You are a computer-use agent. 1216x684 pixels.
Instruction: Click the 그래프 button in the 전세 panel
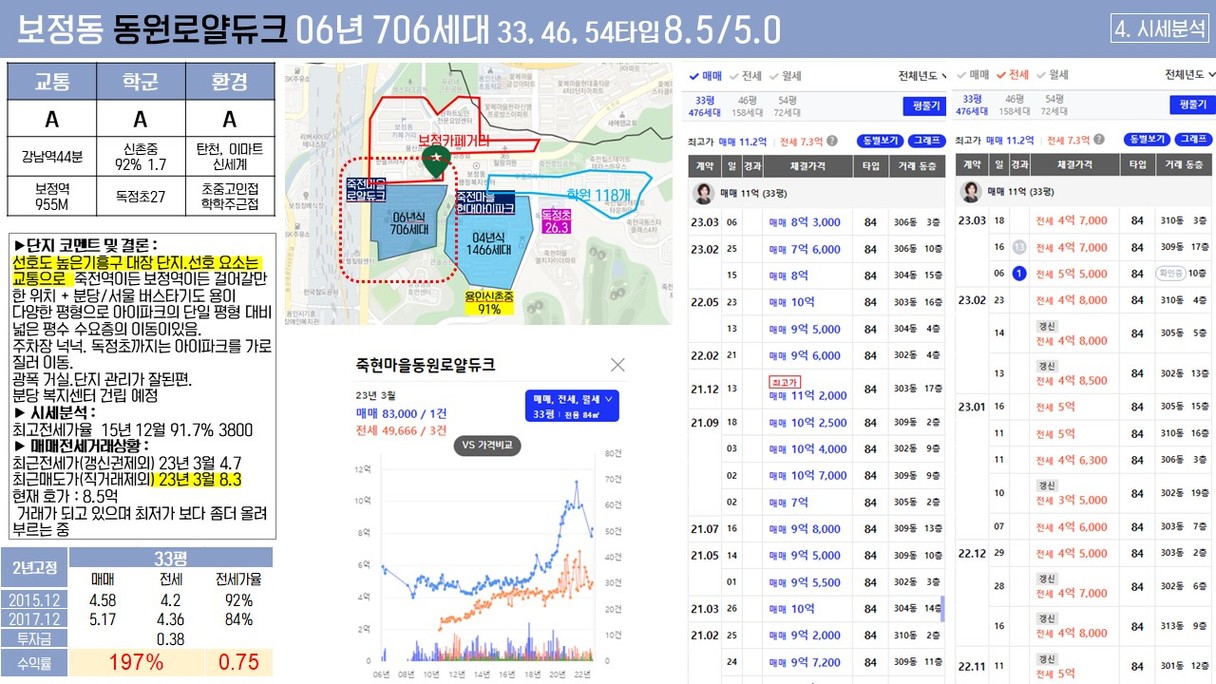click(1192, 140)
